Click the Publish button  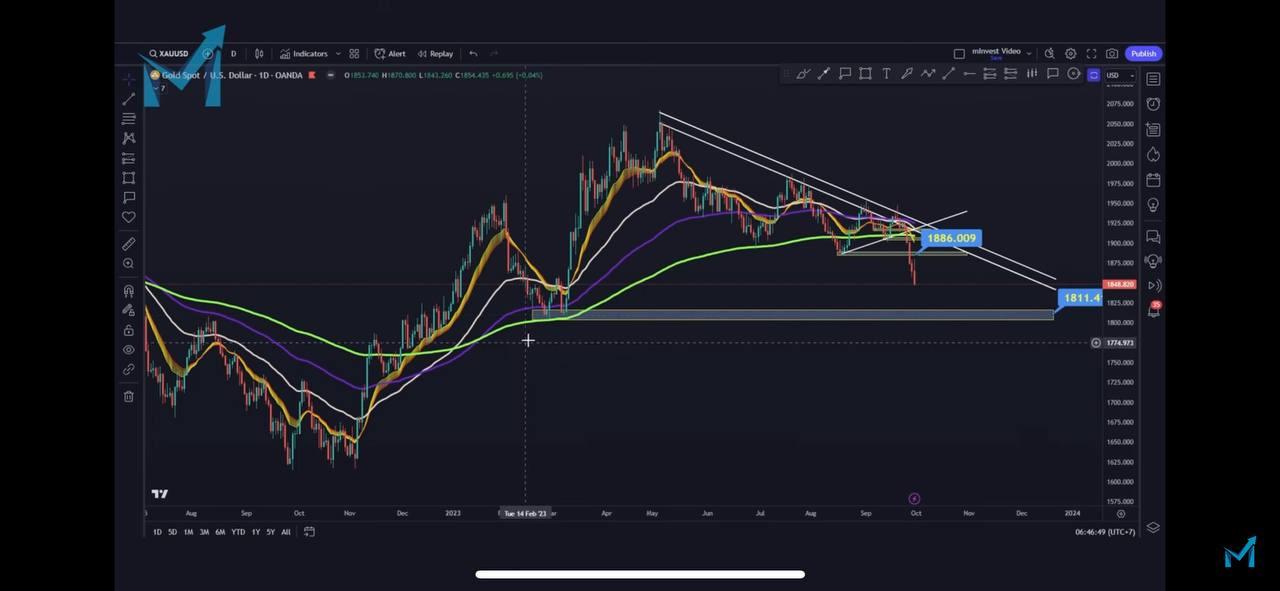pyautogui.click(x=1144, y=54)
